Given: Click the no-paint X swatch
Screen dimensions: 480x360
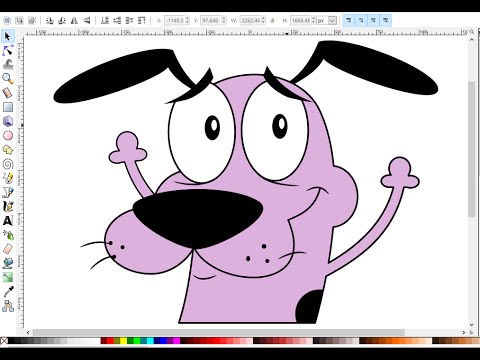Looking at the screenshot, I should click(x=4, y=341).
